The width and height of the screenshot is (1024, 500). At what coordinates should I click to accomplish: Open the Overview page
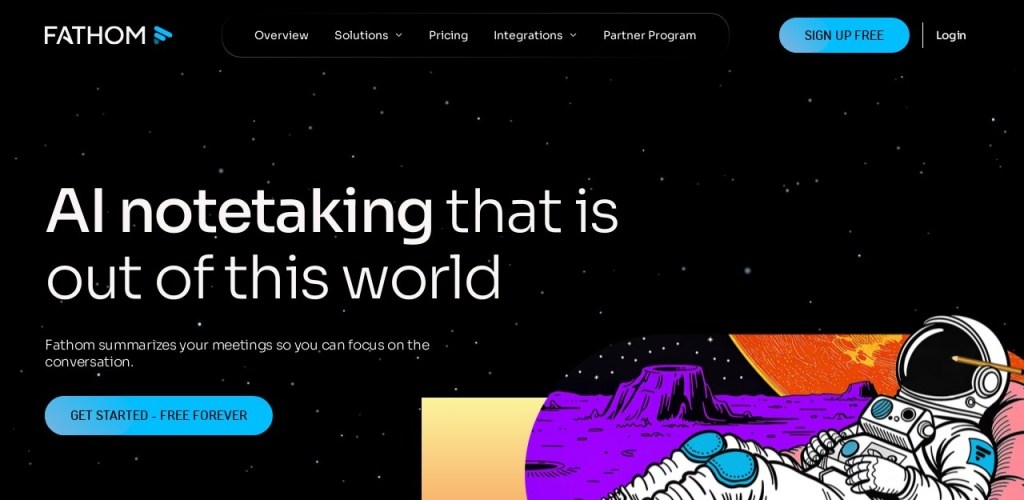tap(281, 35)
